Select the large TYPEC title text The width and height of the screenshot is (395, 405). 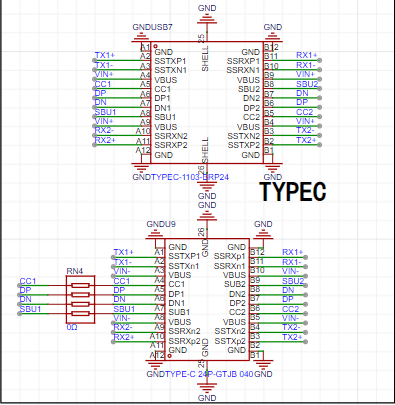tap(293, 191)
